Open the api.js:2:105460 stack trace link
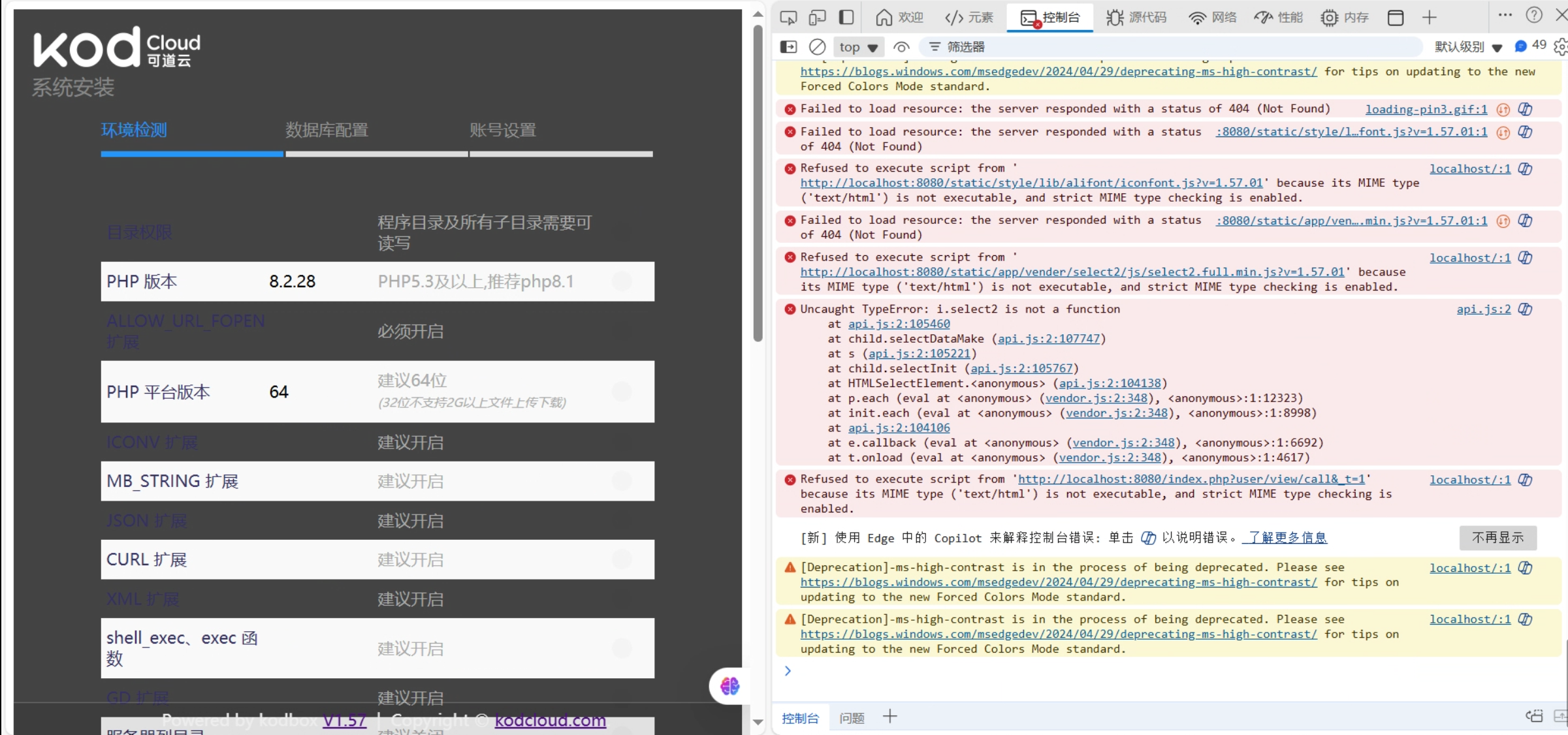Screen dimensions: 1568x735 pos(899,324)
